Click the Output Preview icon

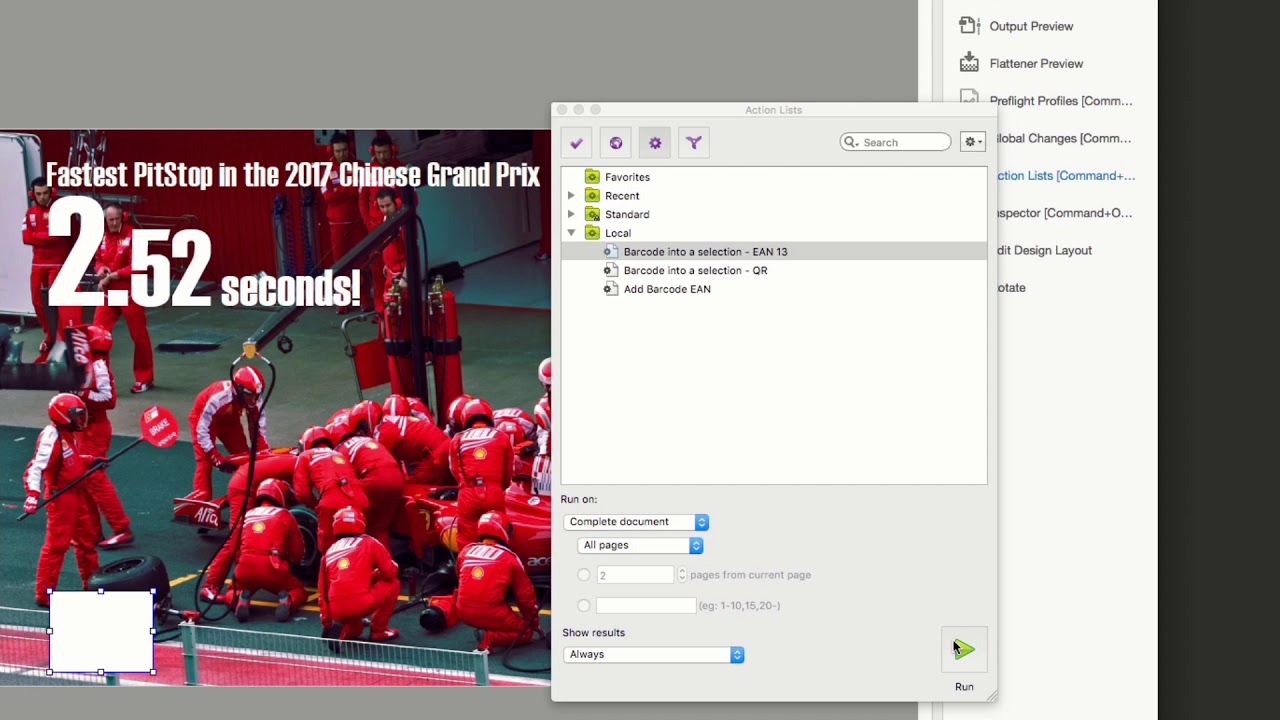click(968, 26)
